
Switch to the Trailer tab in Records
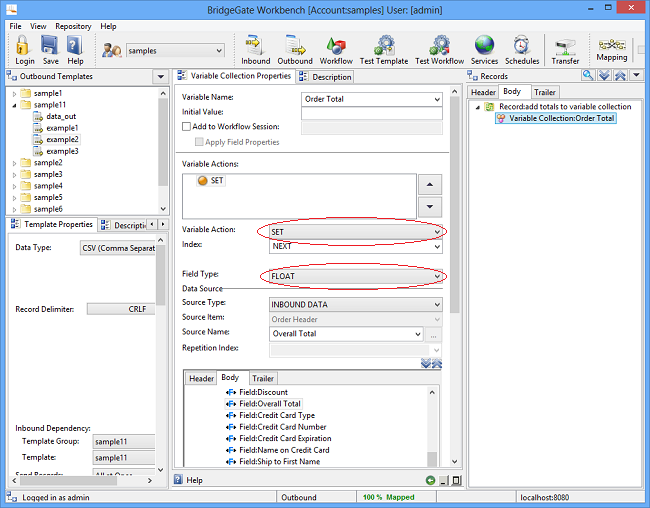545,92
